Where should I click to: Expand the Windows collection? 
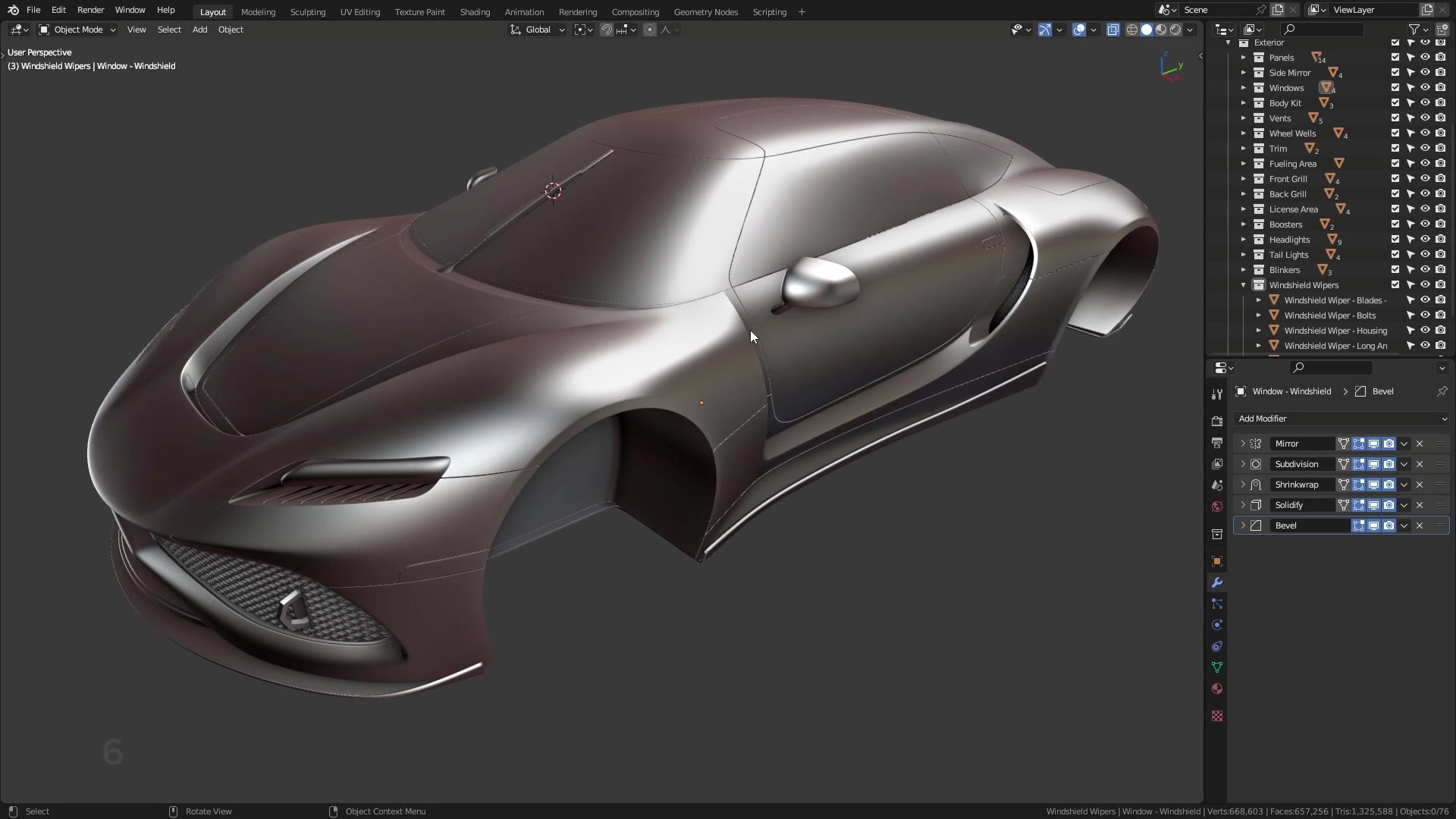(1244, 88)
